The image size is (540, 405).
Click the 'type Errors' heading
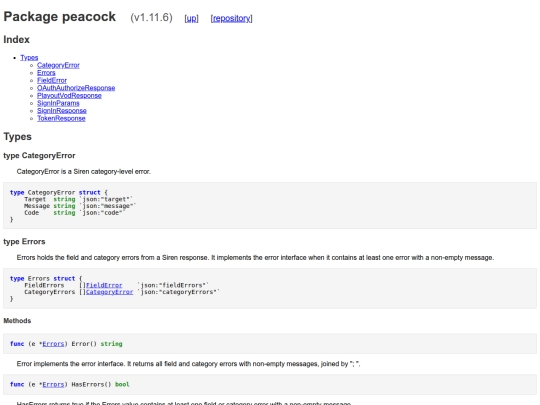coord(24,242)
